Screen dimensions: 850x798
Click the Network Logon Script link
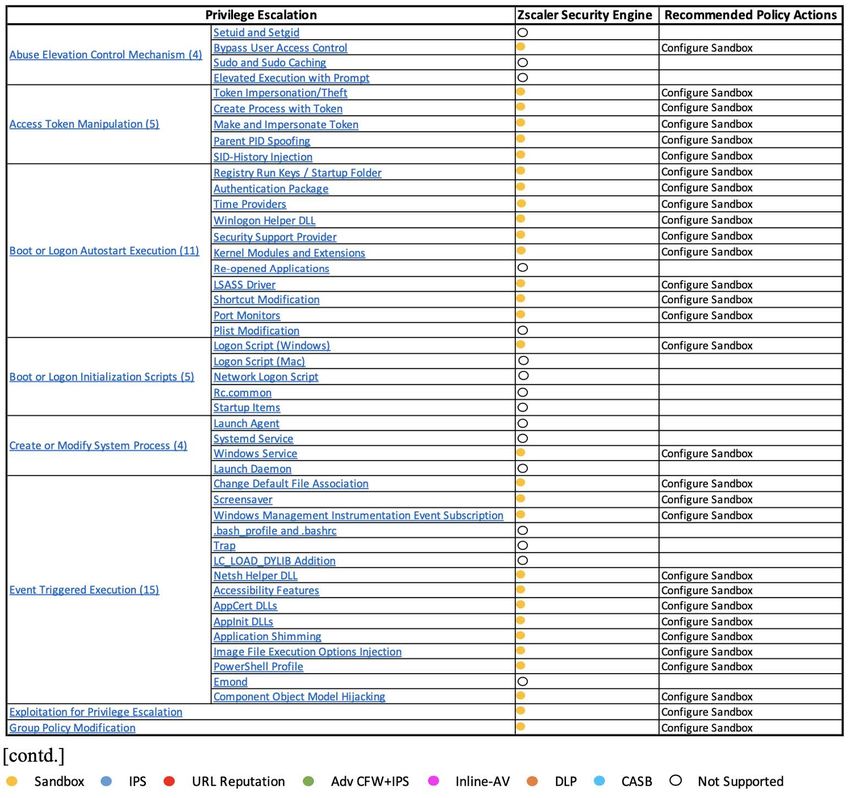coord(266,377)
